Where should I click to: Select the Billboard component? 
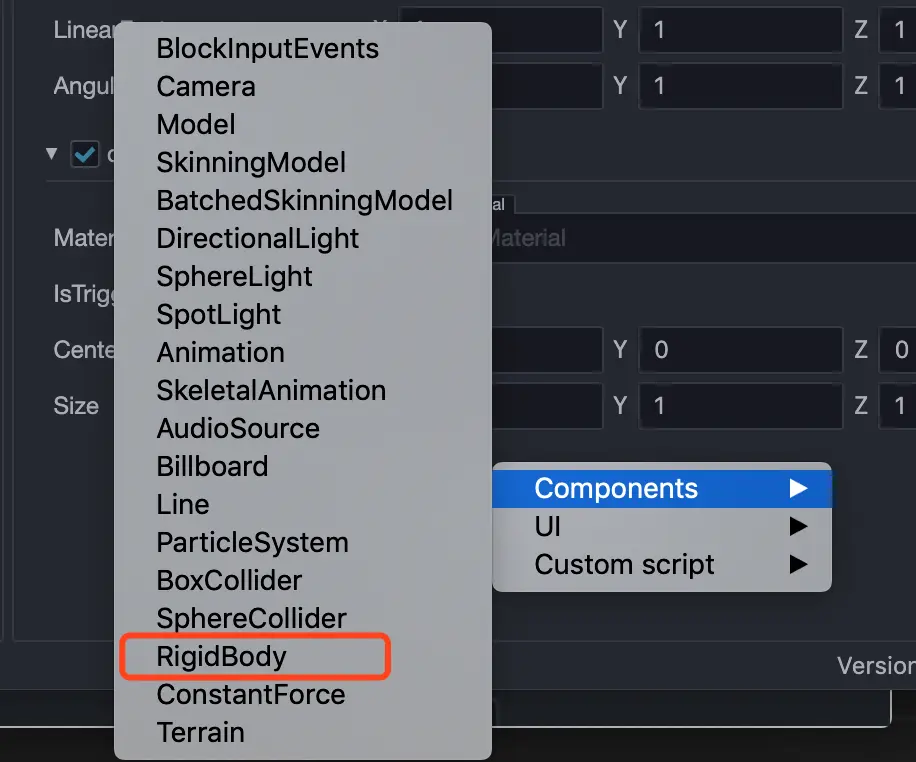[x=212, y=467]
